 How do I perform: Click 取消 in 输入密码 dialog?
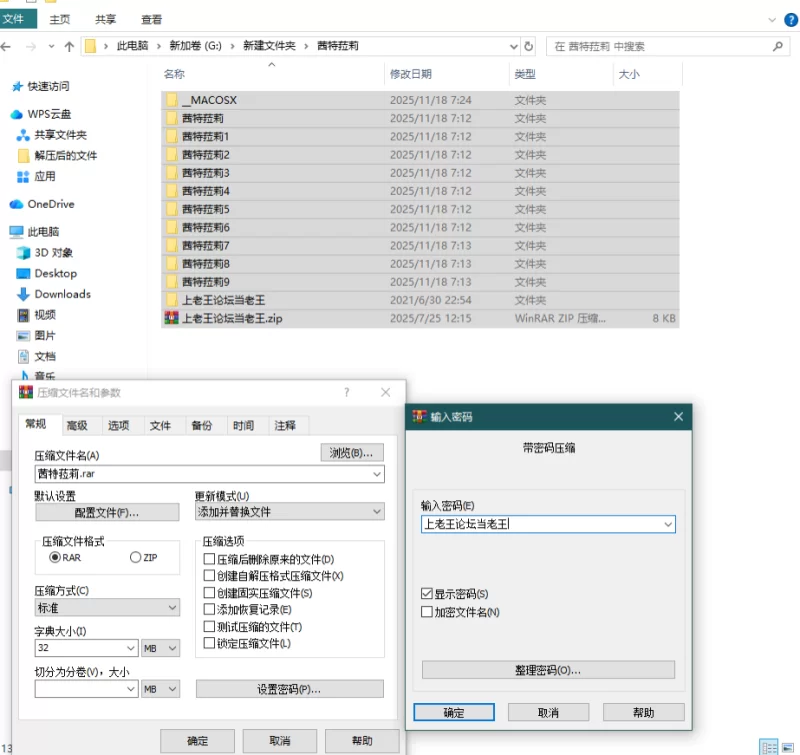pyautogui.click(x=548, y=713)
